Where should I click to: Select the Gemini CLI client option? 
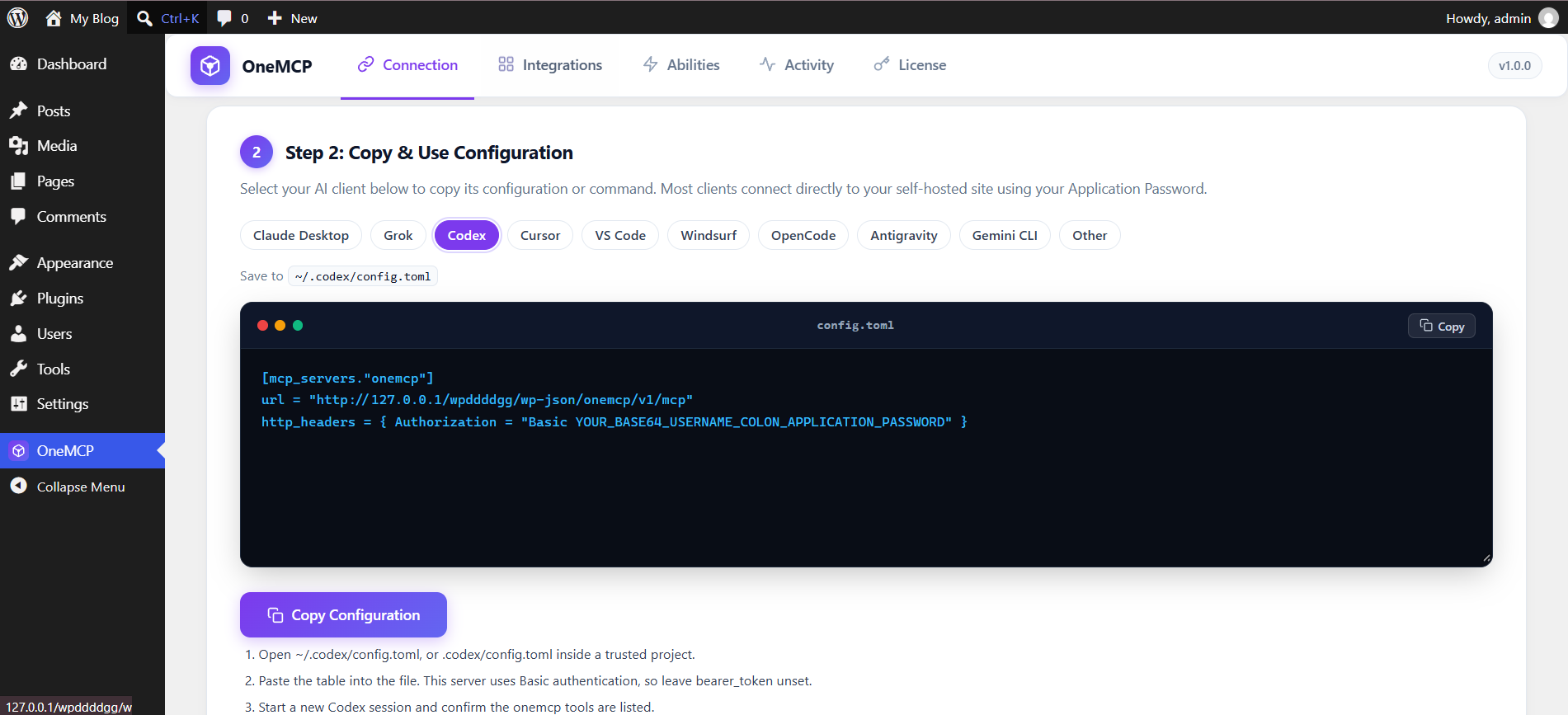(1005, 235)
